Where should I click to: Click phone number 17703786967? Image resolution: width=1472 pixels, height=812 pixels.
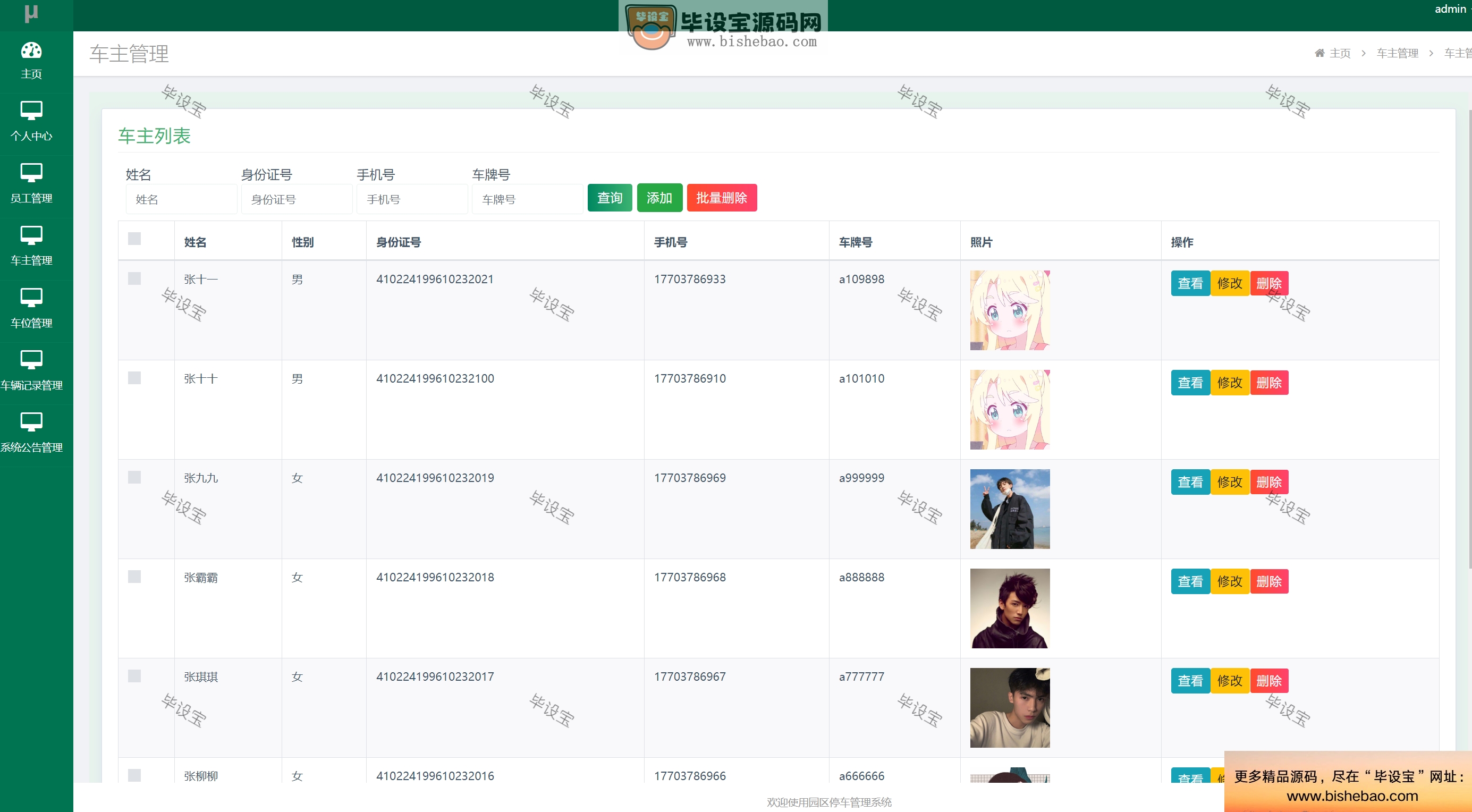pyautogui.click(x=690, y=677)
